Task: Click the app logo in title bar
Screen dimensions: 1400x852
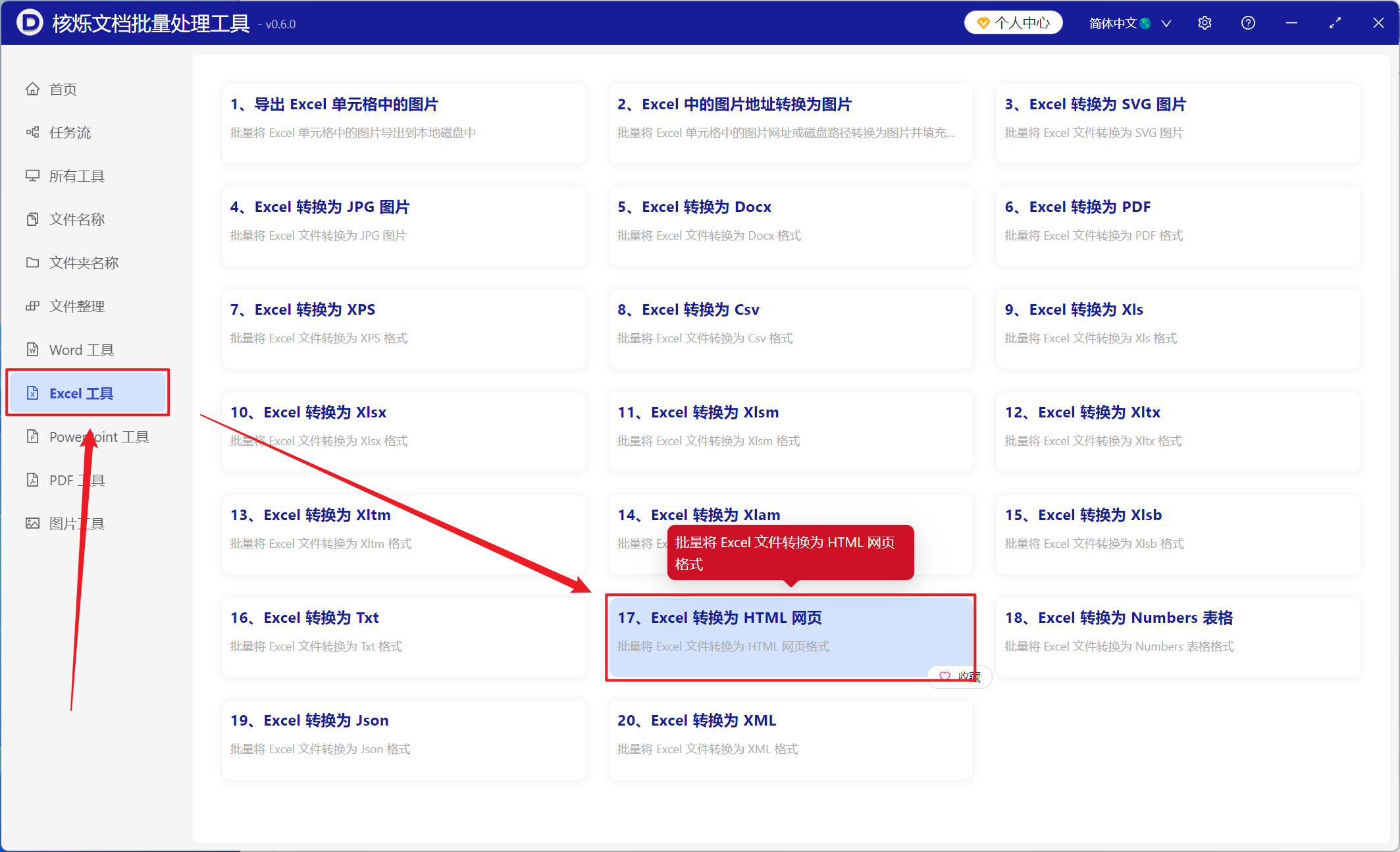Action: (x=30, y=22)
